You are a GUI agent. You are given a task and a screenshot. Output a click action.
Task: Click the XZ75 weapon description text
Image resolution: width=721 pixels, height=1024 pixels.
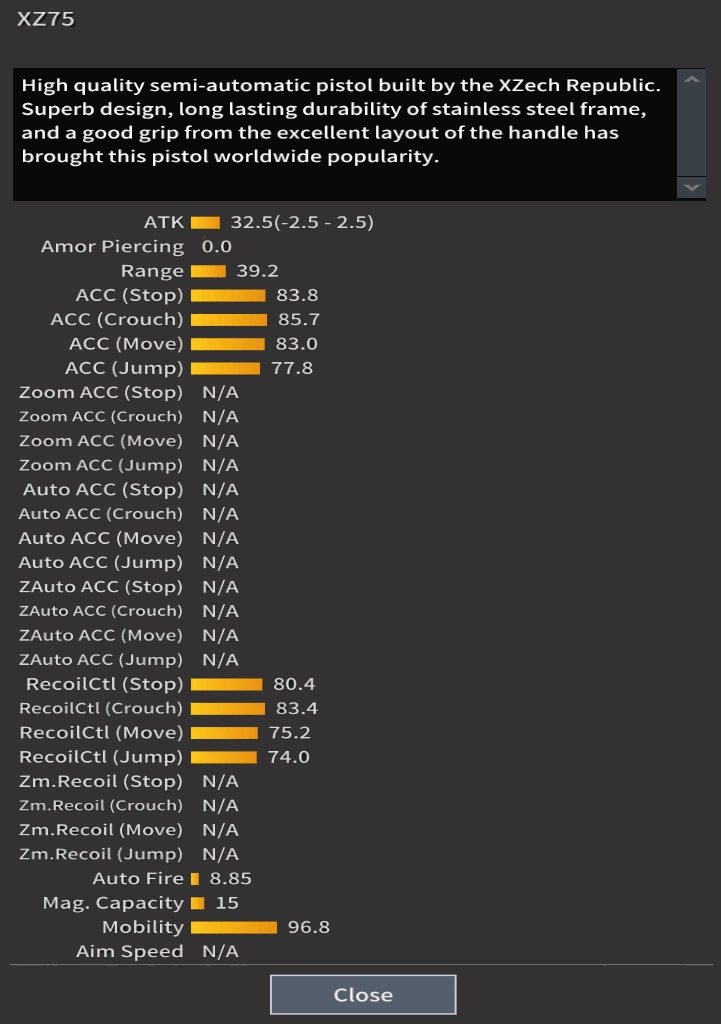click(340, 123)
